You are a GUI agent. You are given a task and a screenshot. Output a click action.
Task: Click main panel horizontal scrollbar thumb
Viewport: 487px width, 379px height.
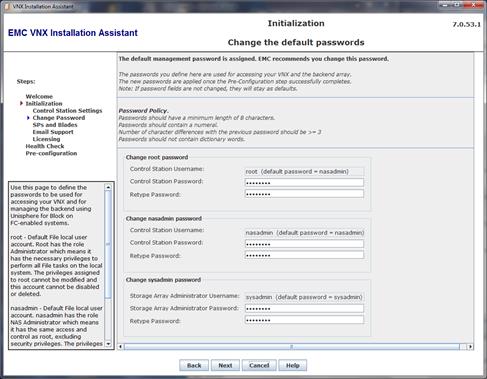tap(292, 347)
